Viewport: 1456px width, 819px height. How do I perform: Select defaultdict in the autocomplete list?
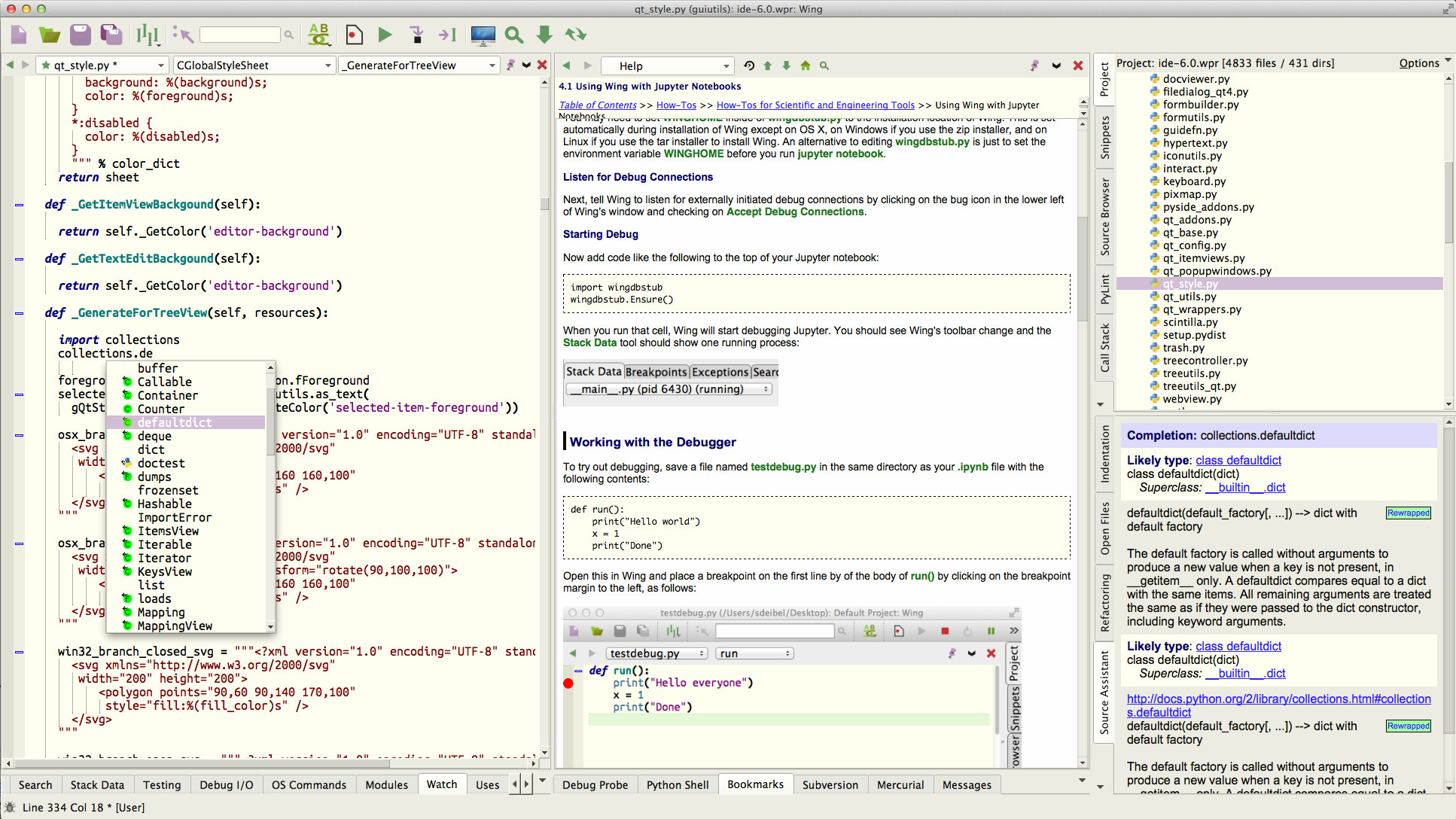click(x=175, y=422)
